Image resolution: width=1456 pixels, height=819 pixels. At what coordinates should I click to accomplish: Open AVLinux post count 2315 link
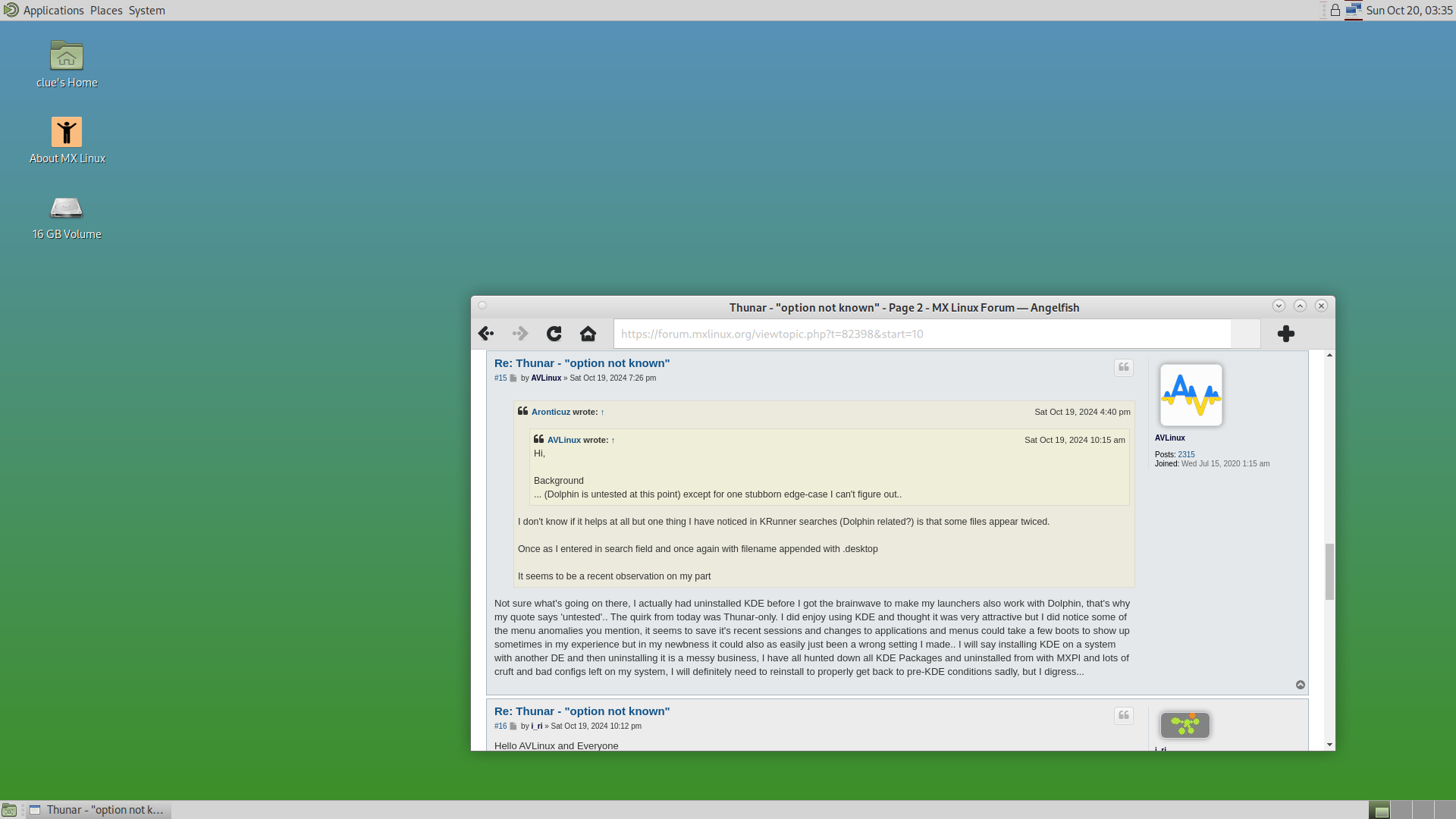pos(1186,455)
